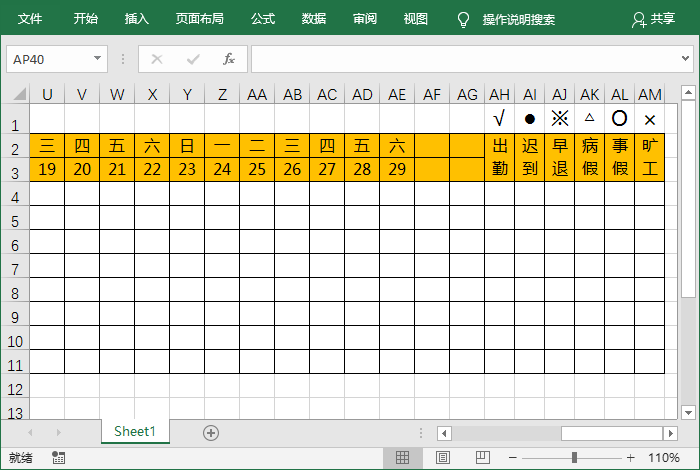Select the 迟到 header cell
The image size is (700, 470).
[x=529, y=157]
